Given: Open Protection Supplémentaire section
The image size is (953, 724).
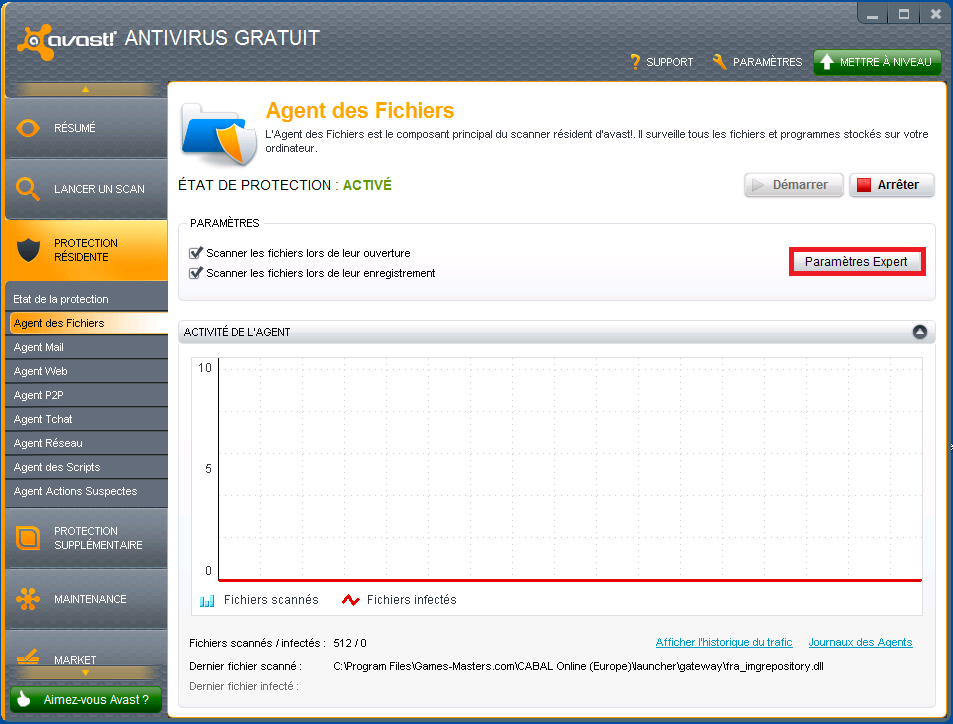Looking at the screenshot, I should coord(86,538).
